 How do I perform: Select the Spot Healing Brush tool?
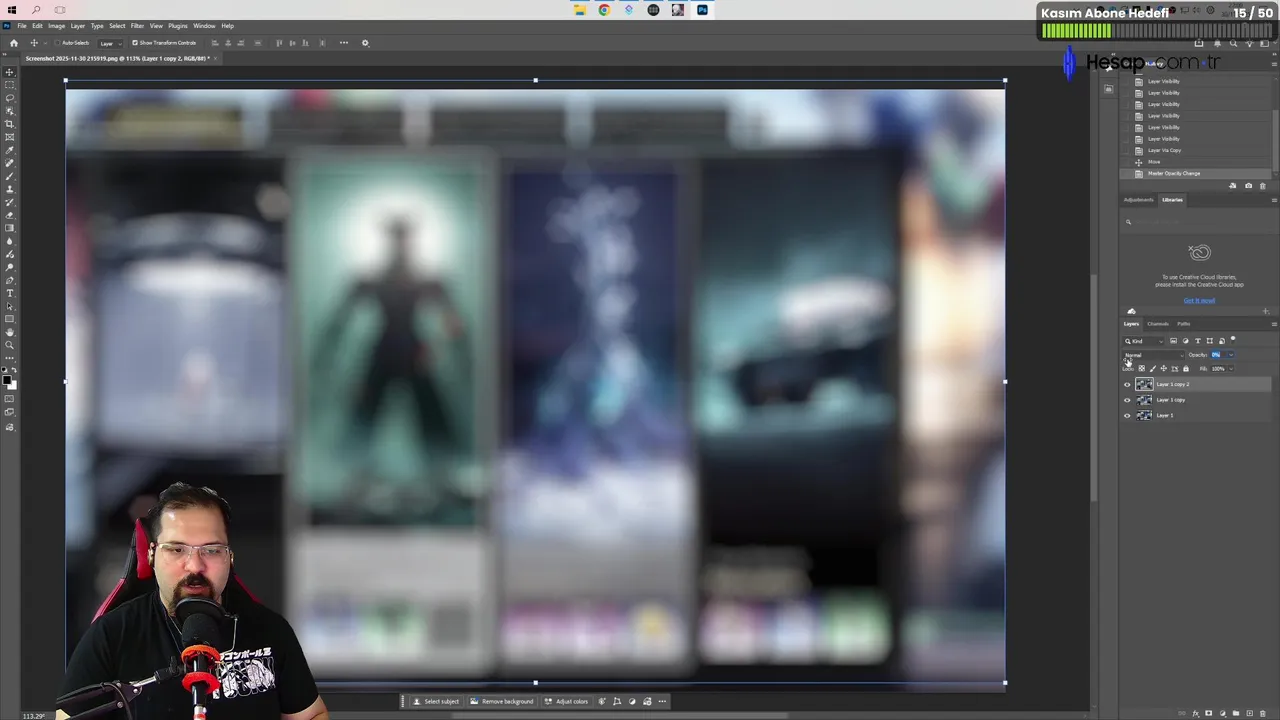point(10,162)
